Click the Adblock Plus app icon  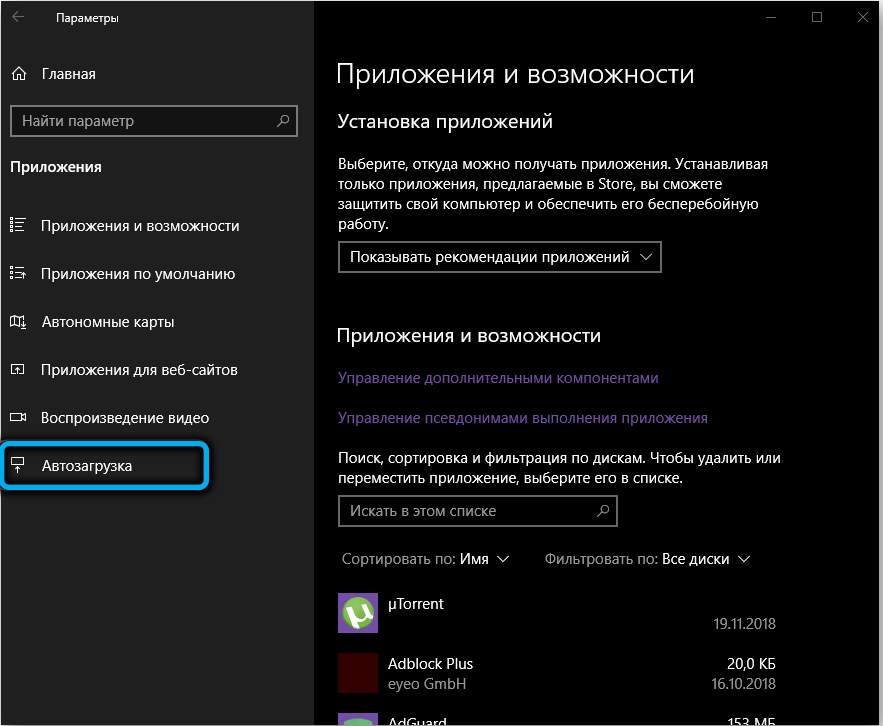[x=357, y=673]
